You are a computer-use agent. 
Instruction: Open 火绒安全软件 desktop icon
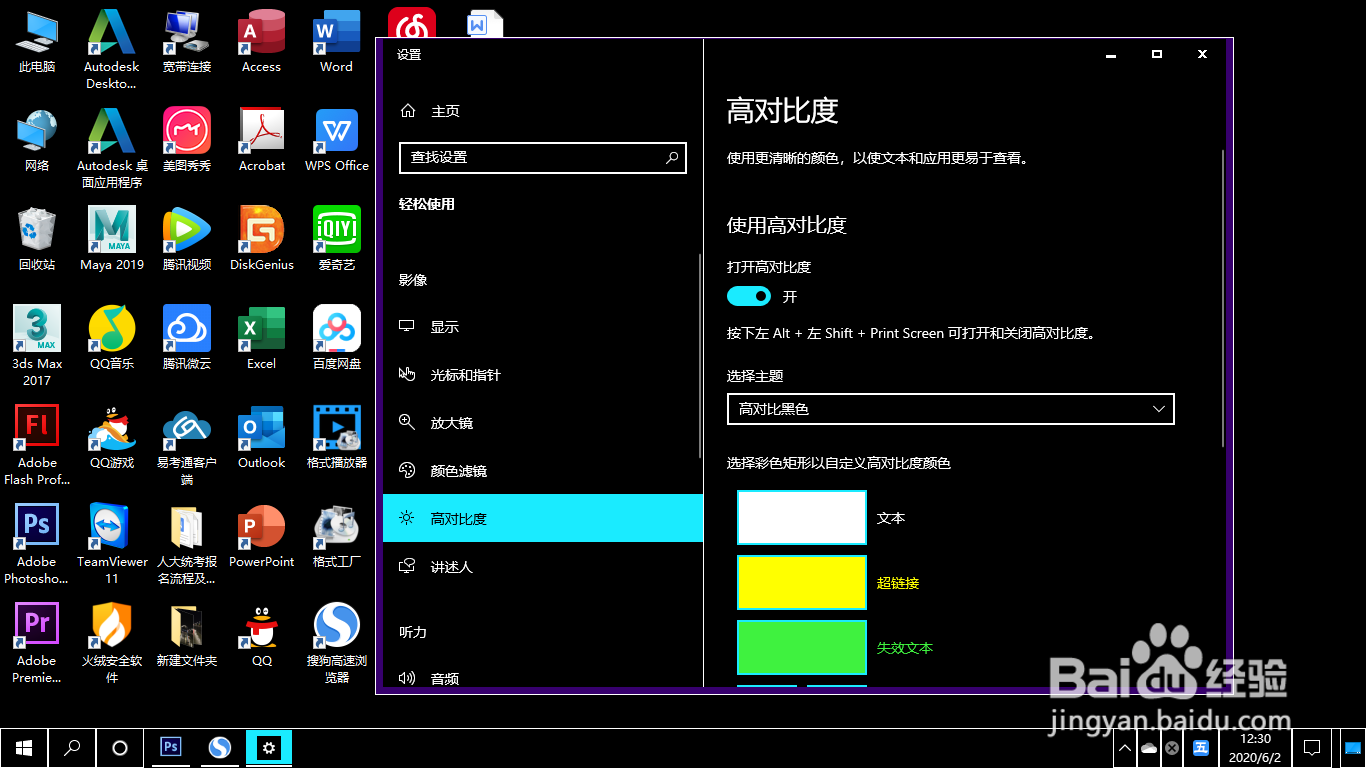click(x=112, y=643)
